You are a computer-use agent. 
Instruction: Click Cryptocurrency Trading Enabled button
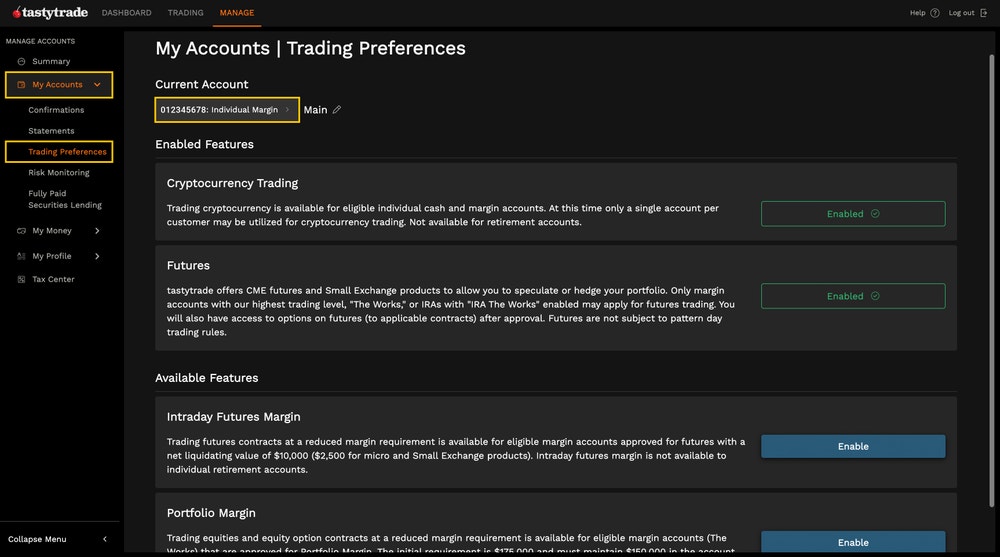click(x=853, y=214)
